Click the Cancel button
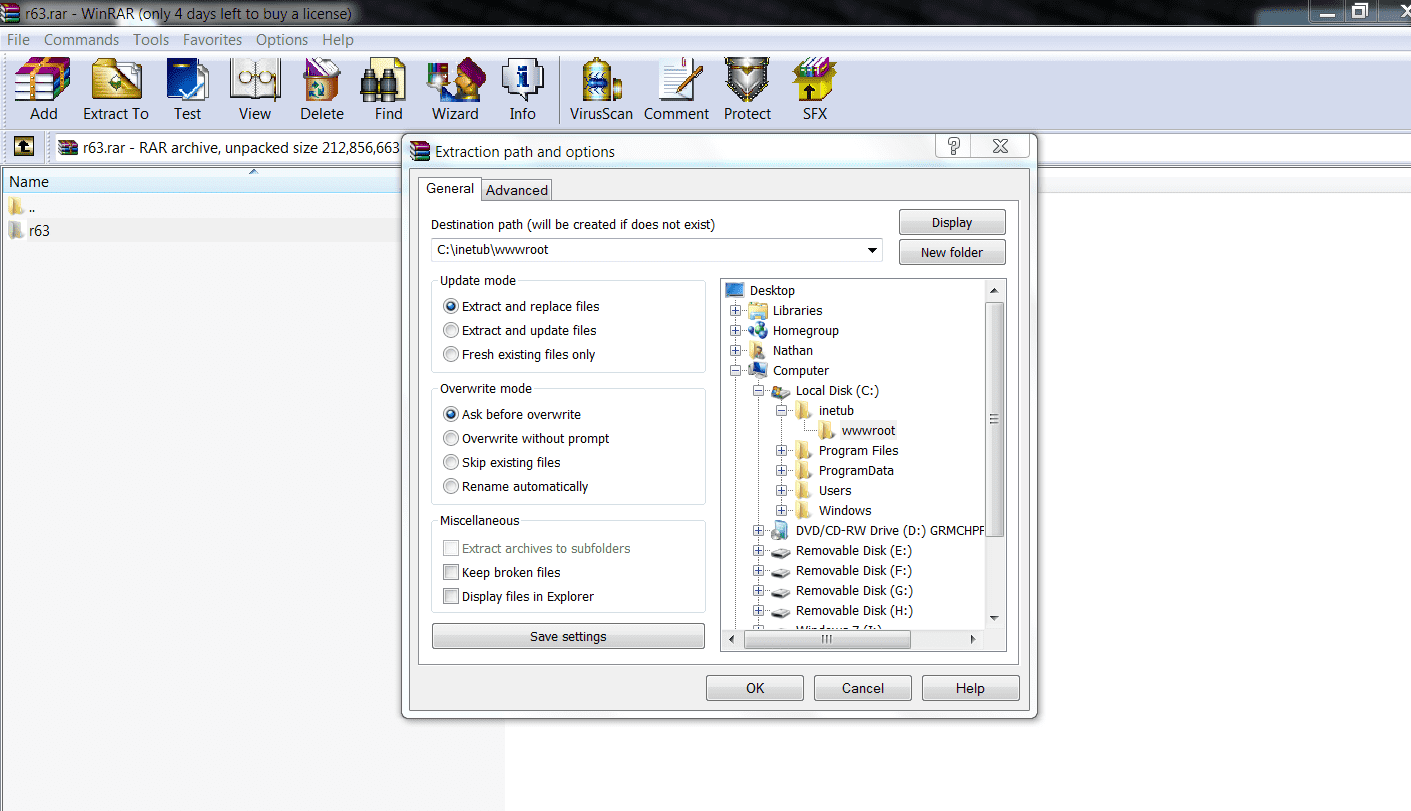Viewport: 1411px width, 811px height. pos(863,688)
